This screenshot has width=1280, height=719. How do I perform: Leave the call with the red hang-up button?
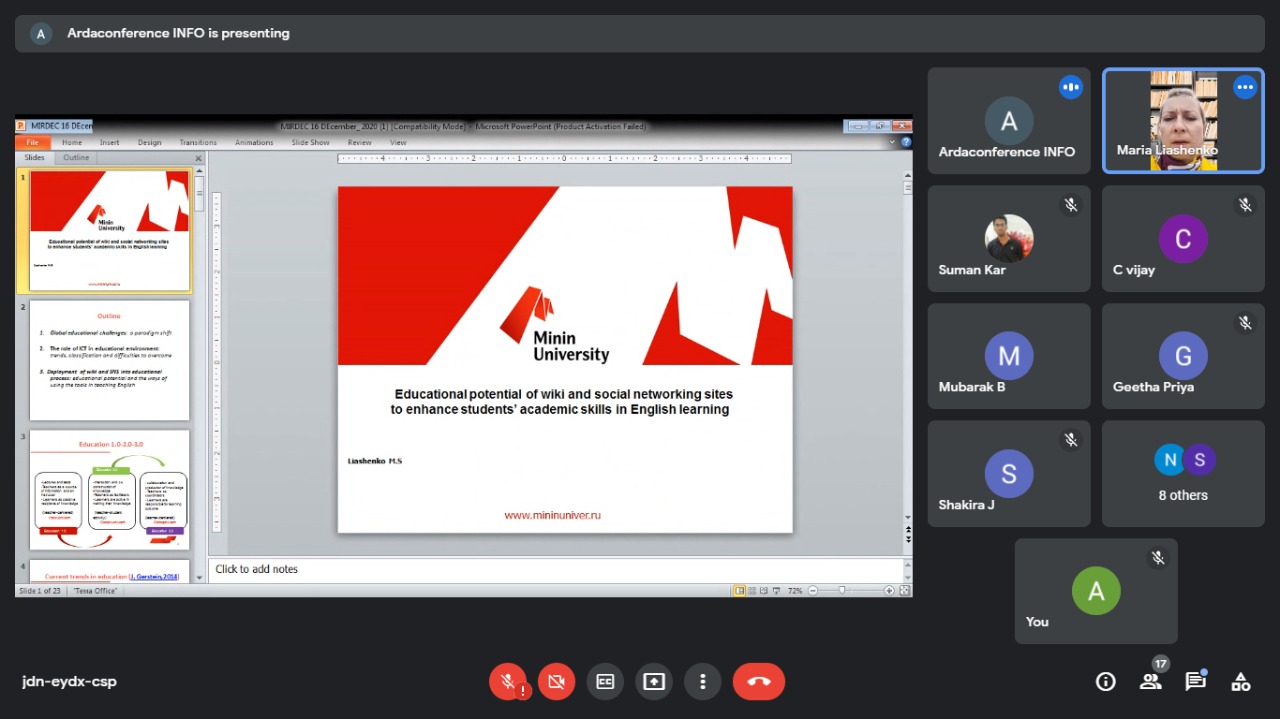click(x=759, y=682)
